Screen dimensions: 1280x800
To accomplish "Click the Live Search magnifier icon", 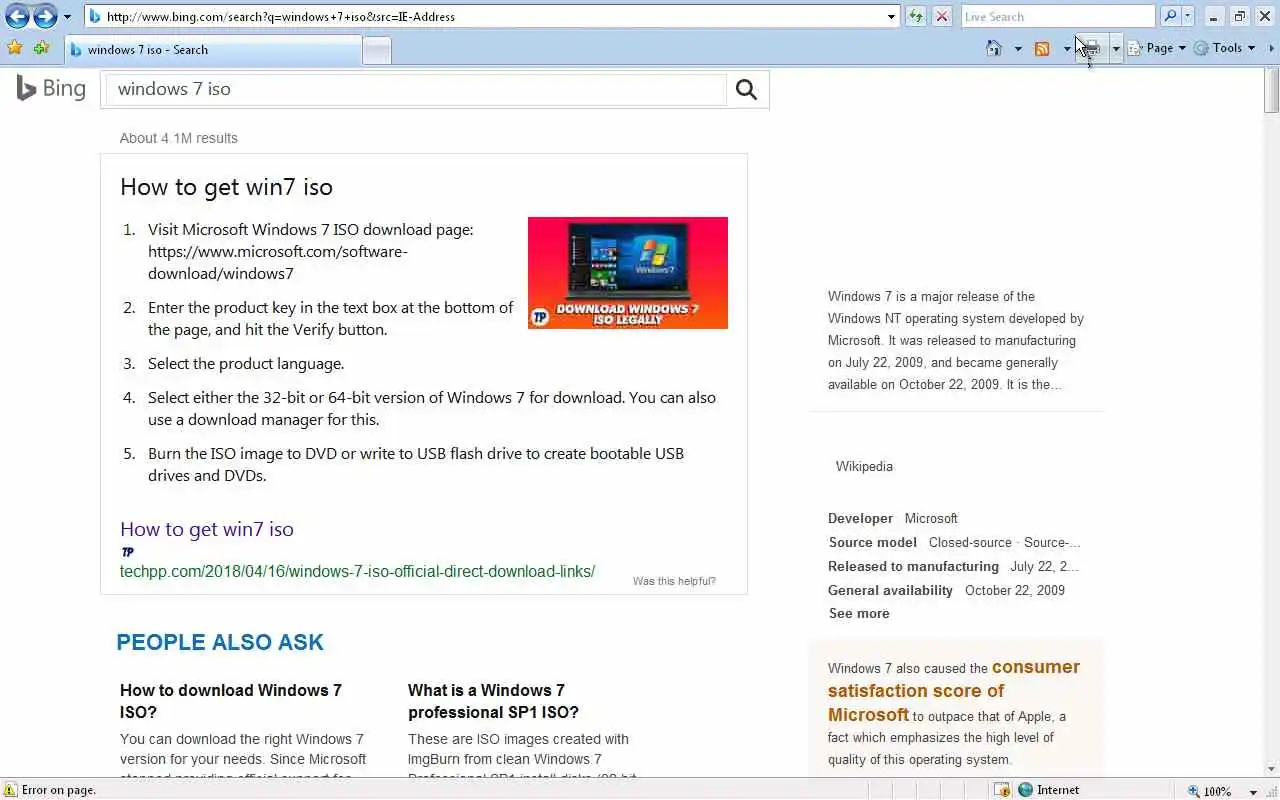I will point(1169,16).
